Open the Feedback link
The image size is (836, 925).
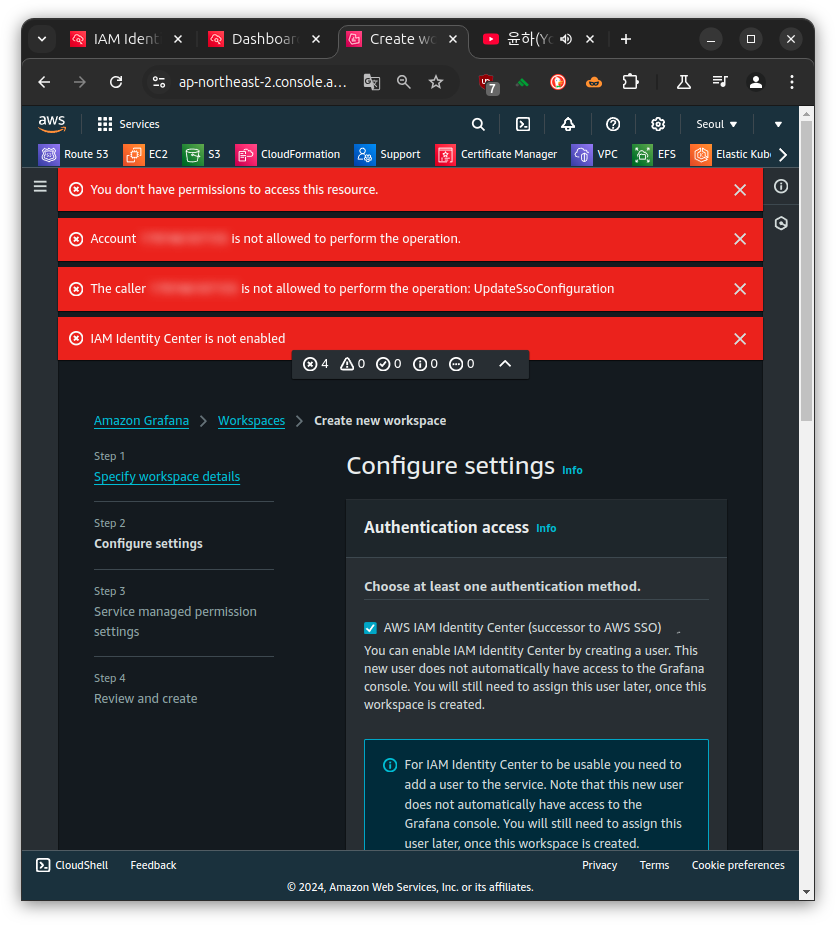[153, 865]
